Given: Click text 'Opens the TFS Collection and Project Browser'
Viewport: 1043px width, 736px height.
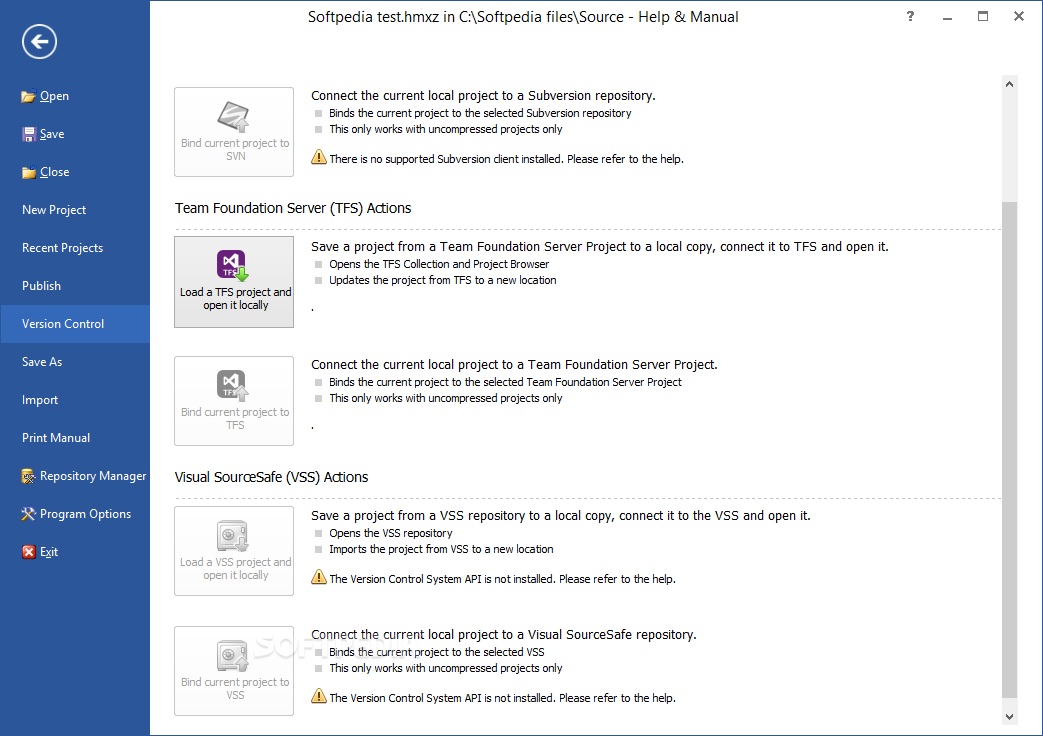Looking at the screenshot, I should coord(439,264).
